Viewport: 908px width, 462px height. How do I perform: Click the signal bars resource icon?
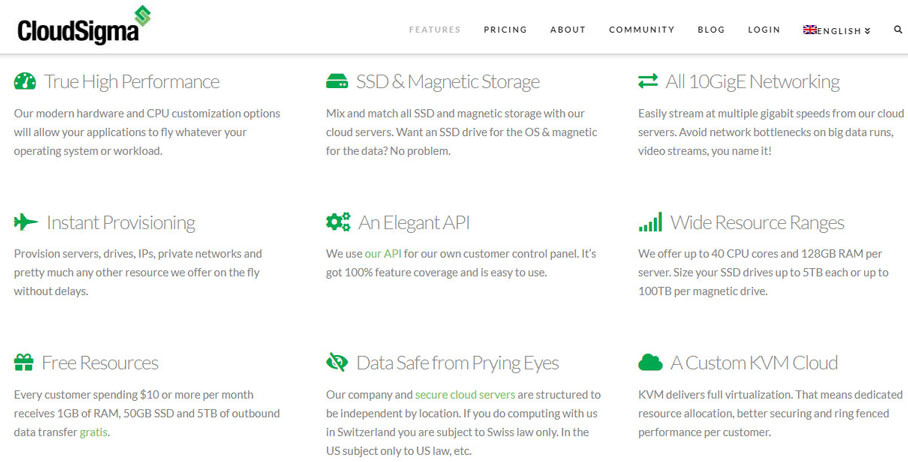[x=650, y=222]
